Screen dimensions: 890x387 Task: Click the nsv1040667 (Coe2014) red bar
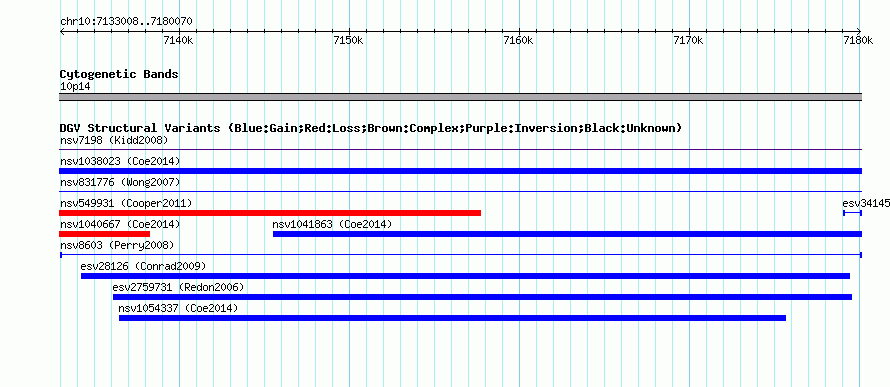104,234
